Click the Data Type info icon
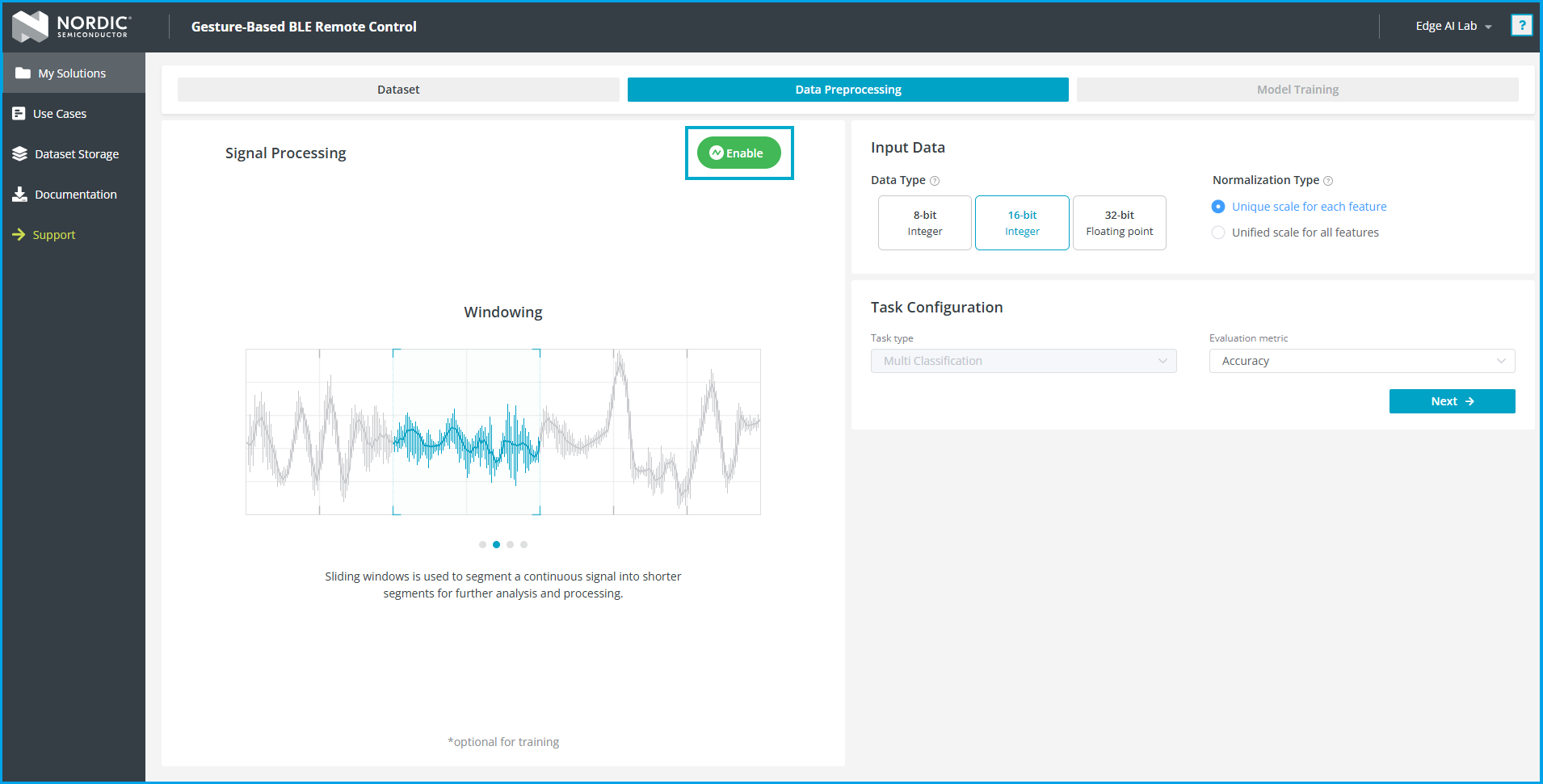This screenshot has width=1543, height=784. point(935,181)
